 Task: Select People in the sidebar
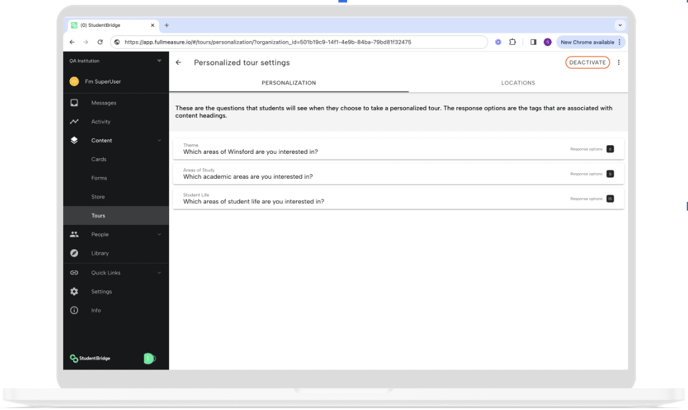click(x=100, y=234)
